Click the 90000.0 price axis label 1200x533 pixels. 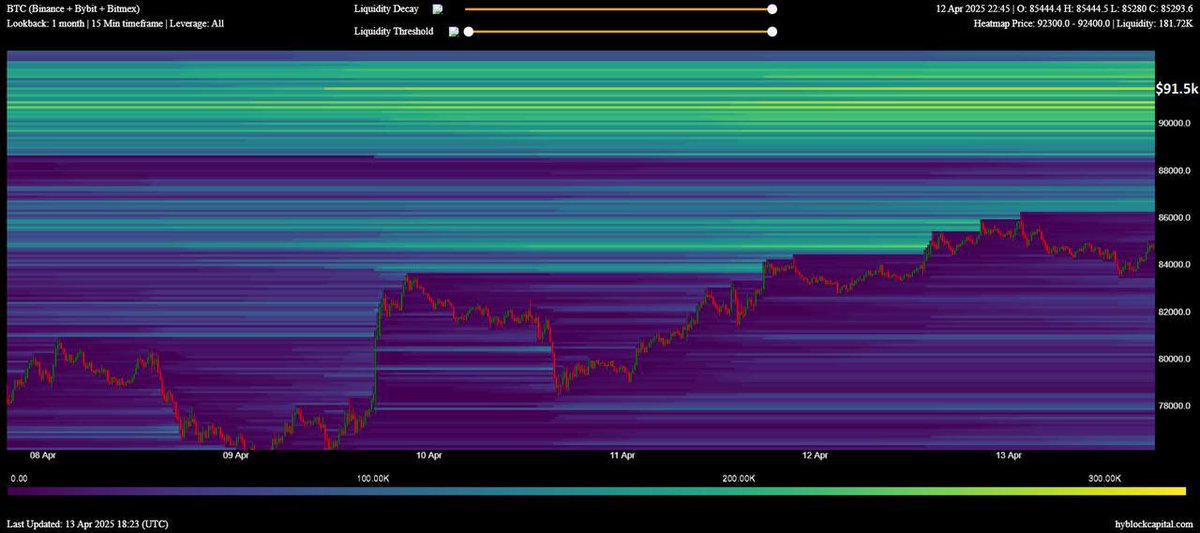point(1176,123)
